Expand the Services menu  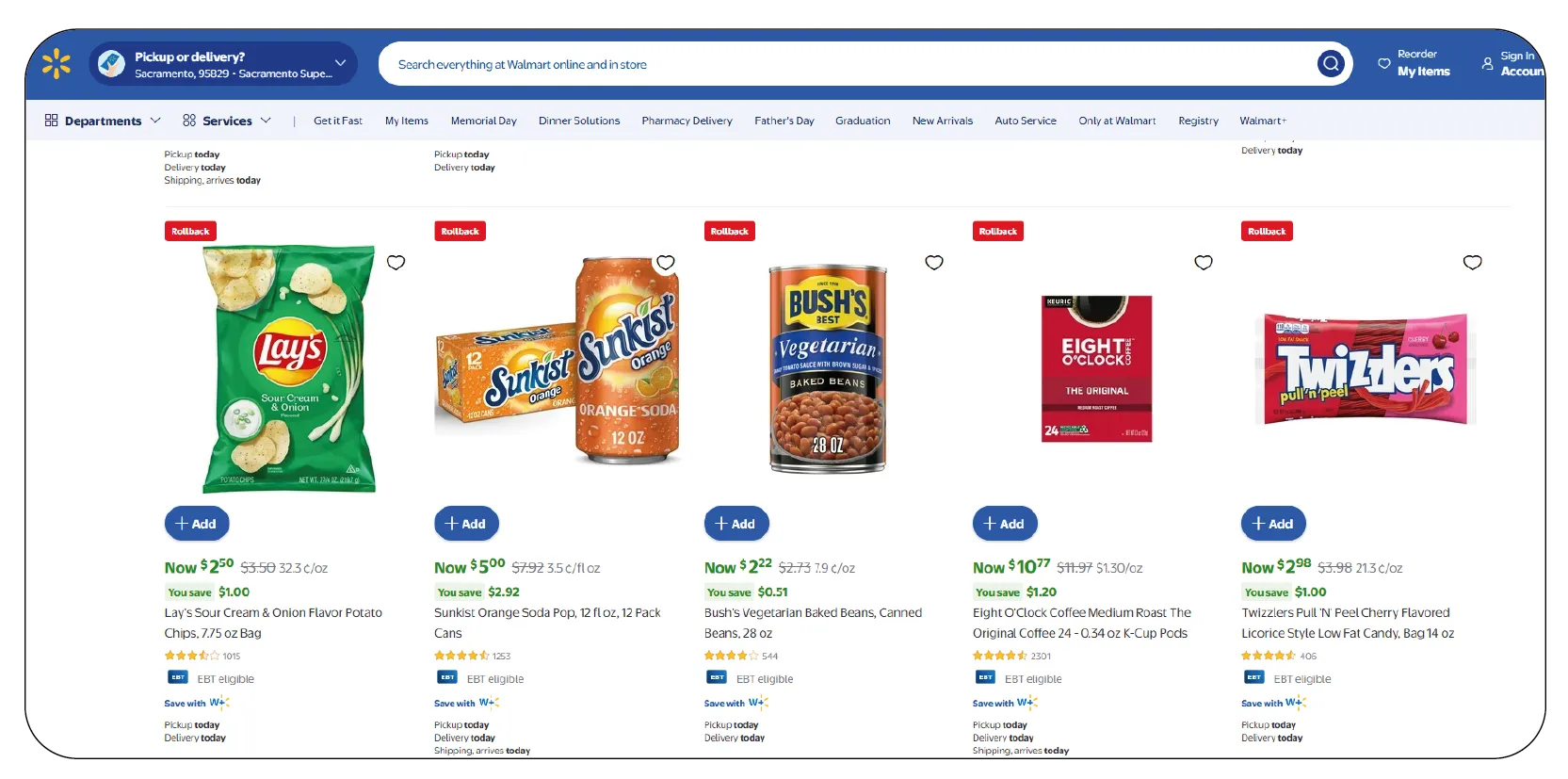(227, 121)
